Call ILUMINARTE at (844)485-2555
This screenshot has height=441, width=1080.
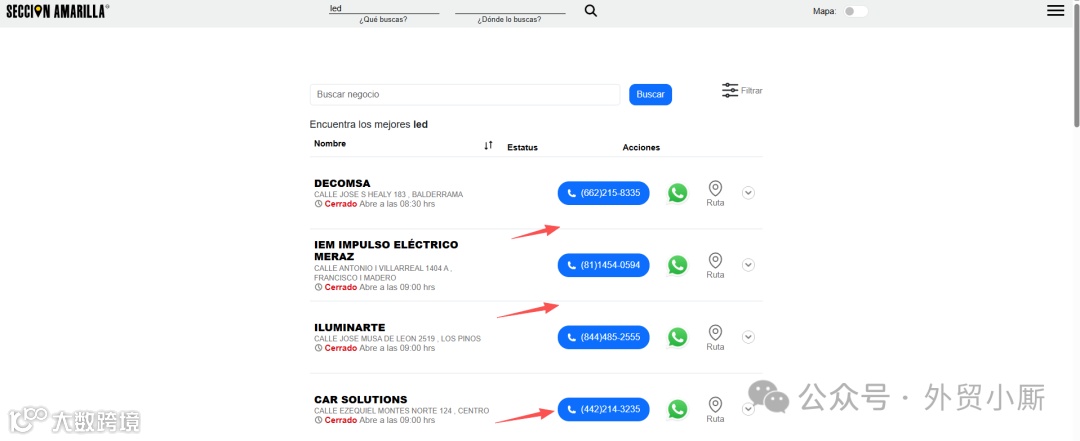pyautogui.click(x=603, y=337)
